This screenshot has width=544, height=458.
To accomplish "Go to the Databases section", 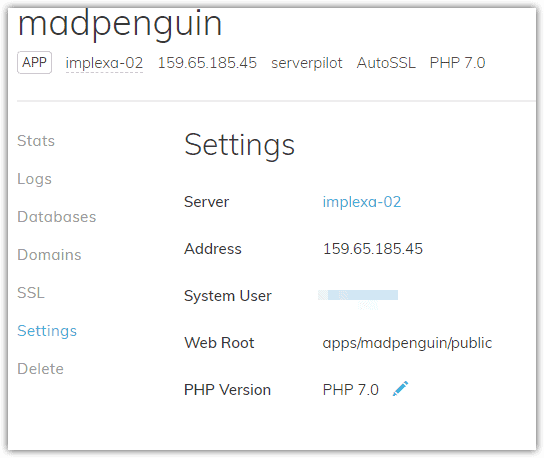I will click(57, 217).
